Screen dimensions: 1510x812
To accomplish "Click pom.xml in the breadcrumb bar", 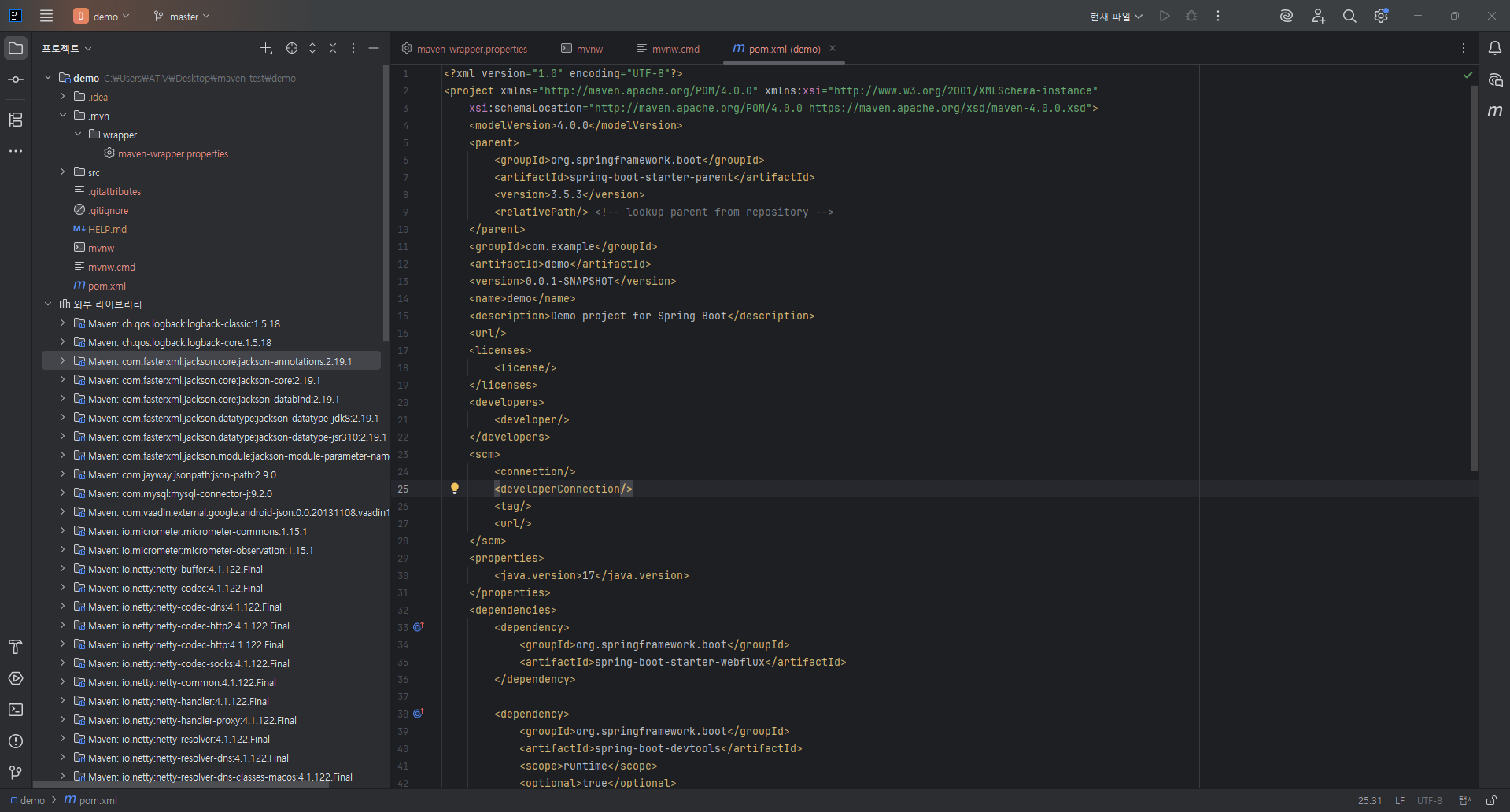I will (90, 800).
